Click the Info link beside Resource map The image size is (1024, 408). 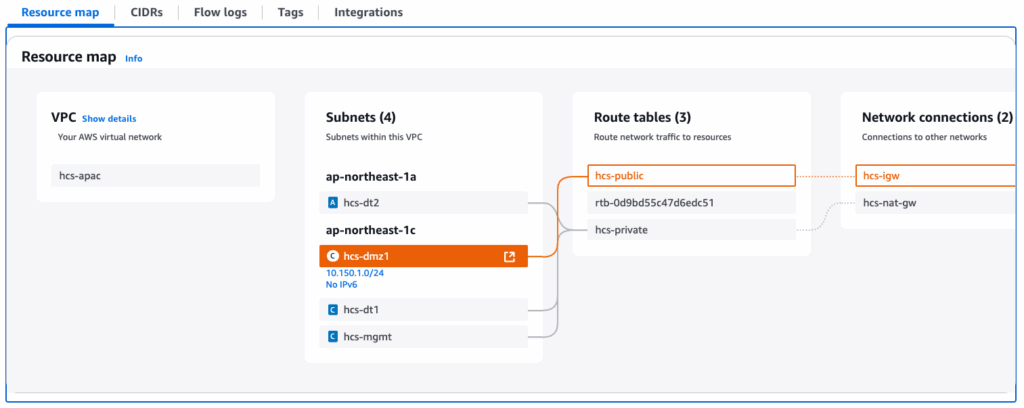point(134,58)
